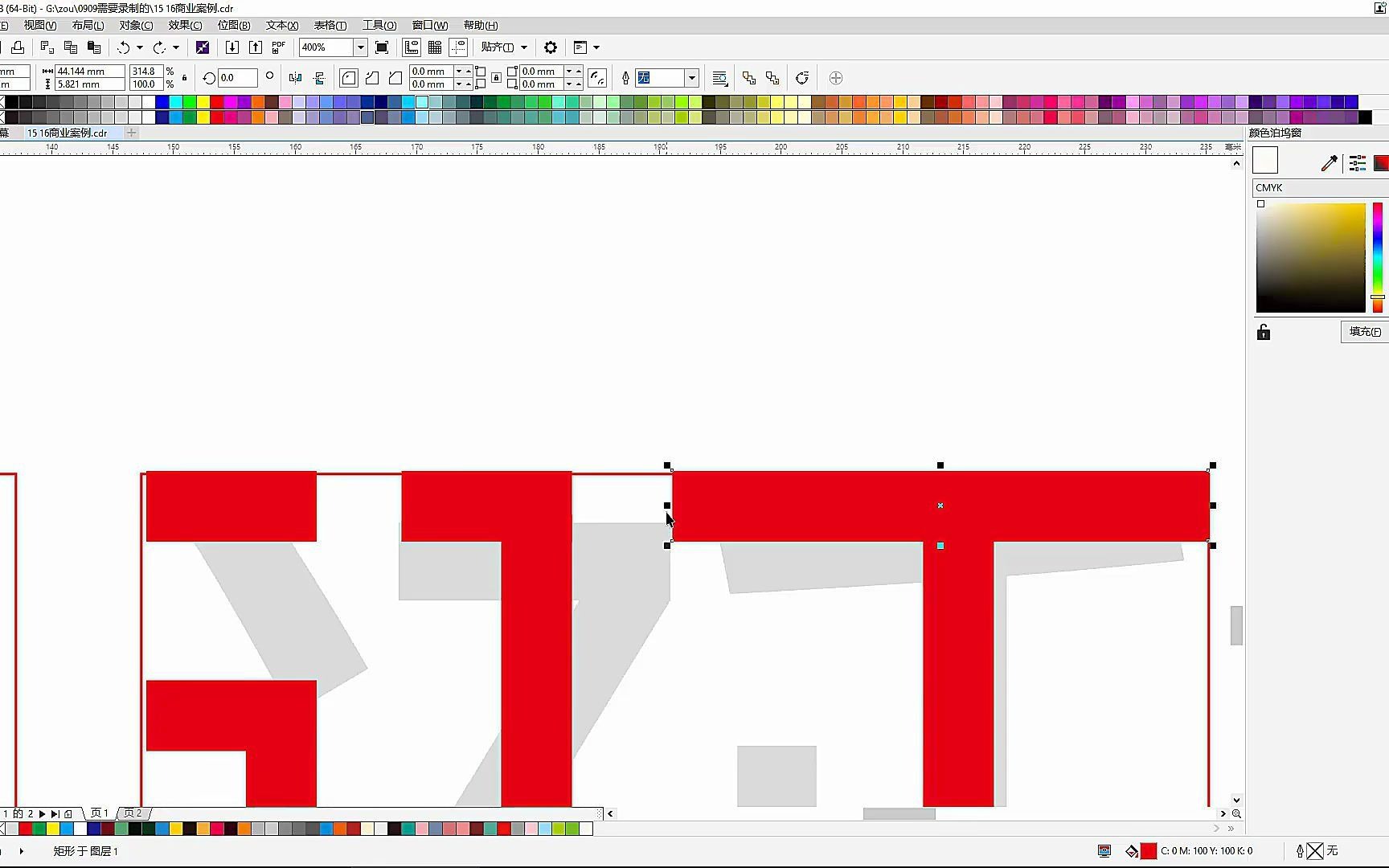The image size is (1389, 868).
Task: Click the Publish to PDF icon
Action: pyautogui.click(x=278, y=47)
